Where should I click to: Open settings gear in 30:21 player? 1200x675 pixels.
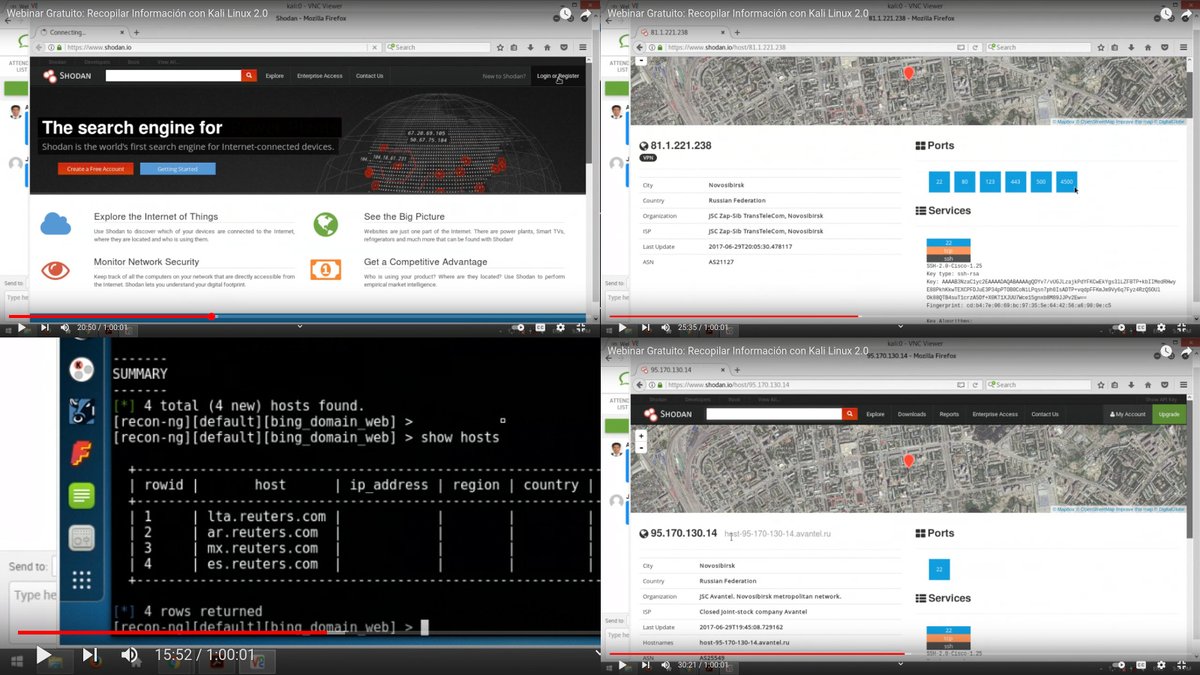coord(1161,664)
